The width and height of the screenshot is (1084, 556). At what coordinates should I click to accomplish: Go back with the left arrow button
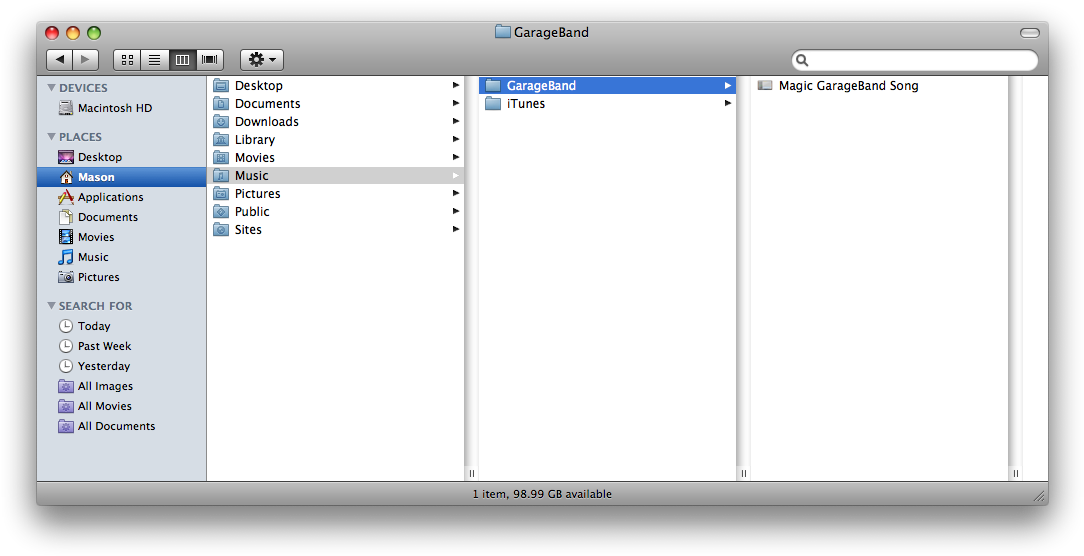(59, 59)
